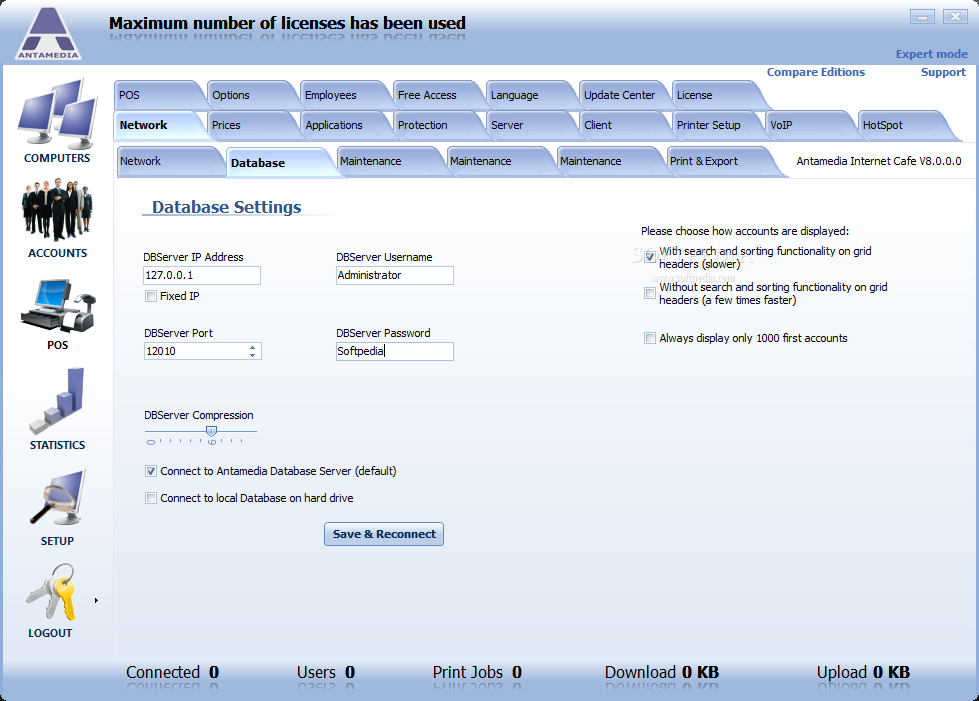The image size is (979, 701).
Task: Click in the DBServer Username field
Action: pos(395,275)
